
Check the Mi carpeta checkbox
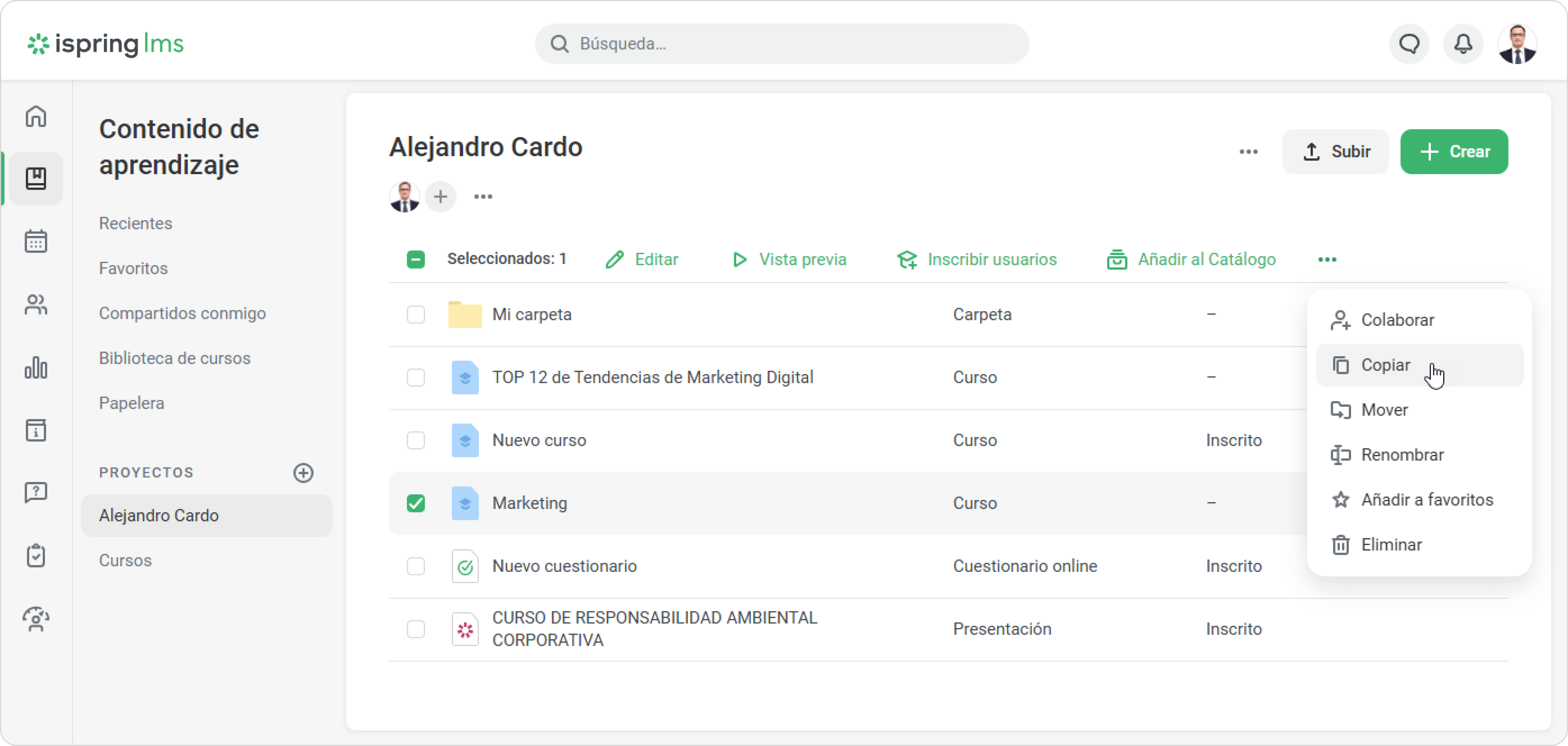[x=416, y=315]
